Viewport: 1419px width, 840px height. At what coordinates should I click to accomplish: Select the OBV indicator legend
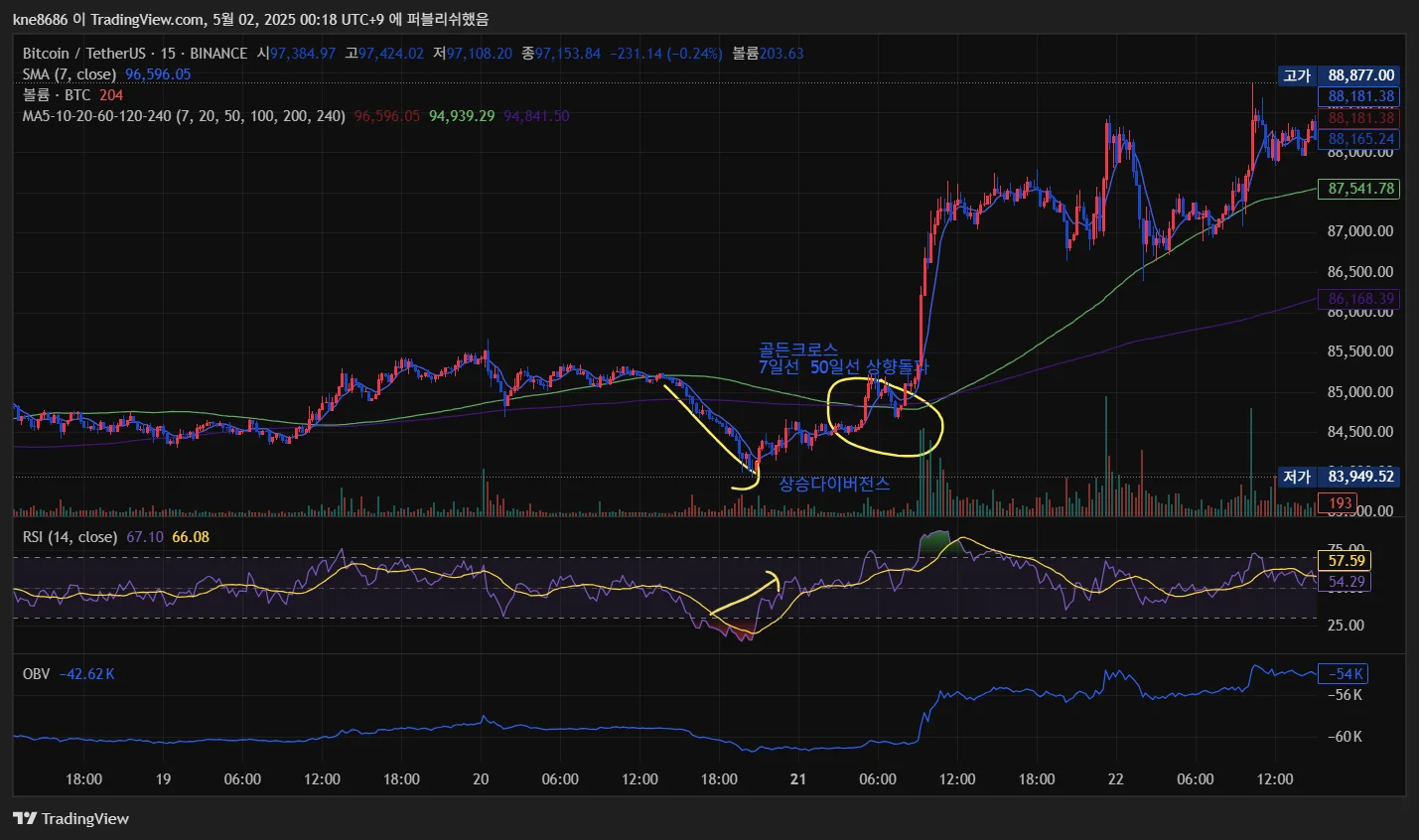(x=37, y=674)
